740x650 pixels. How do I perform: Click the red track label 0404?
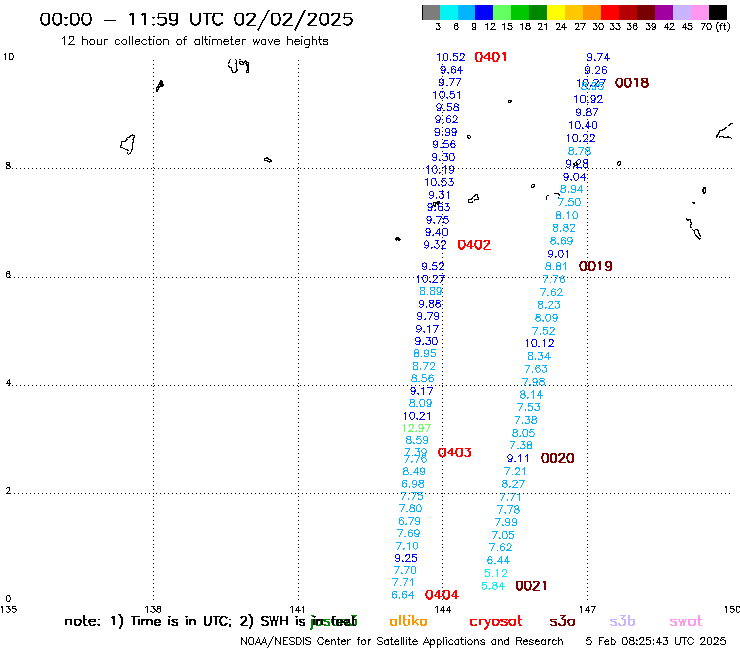[x=442, y=595]
